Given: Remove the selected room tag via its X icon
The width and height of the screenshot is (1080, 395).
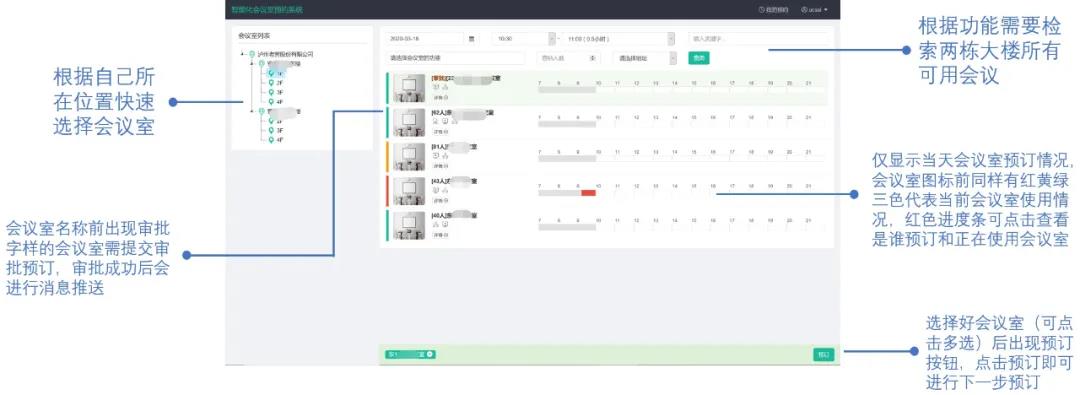Looking at the screenshot, I should [x=429, y=354].
